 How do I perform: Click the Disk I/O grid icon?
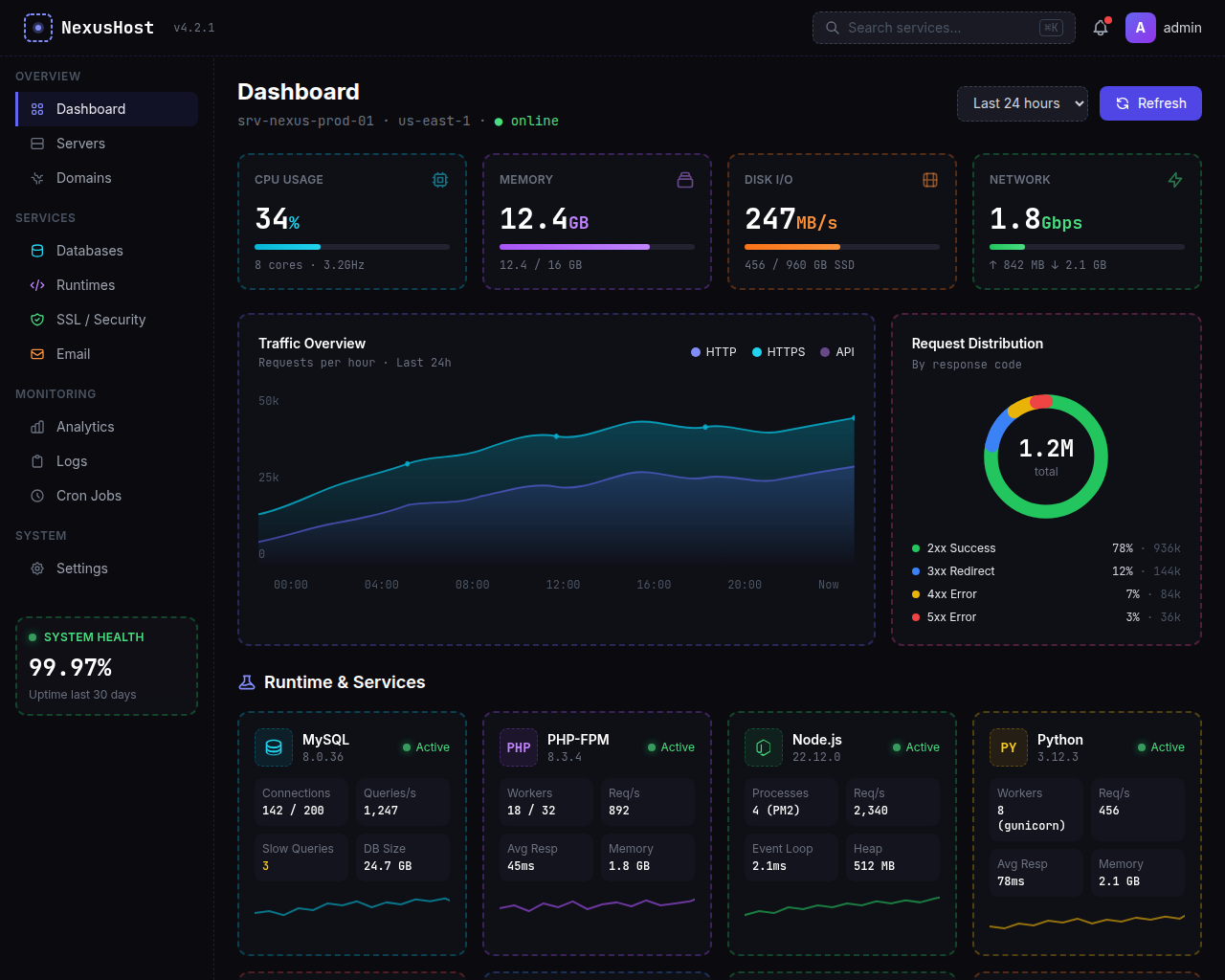point(929,179)
